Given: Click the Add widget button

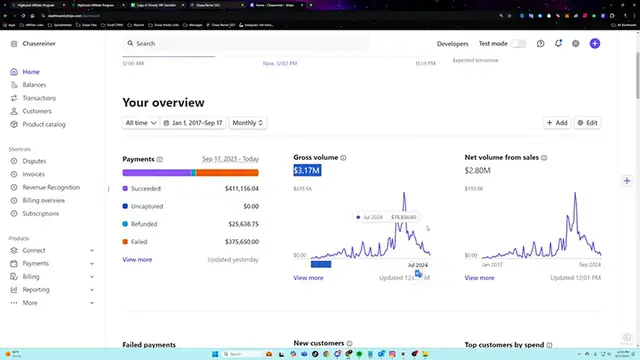Looking at the screenshot, I should click(557, 123).
